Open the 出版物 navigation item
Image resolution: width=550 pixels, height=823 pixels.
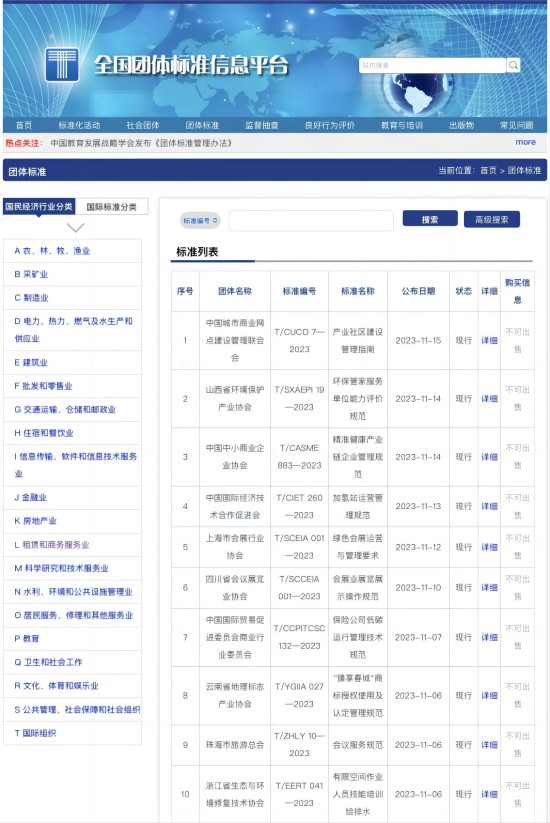[x=461, y=125]
